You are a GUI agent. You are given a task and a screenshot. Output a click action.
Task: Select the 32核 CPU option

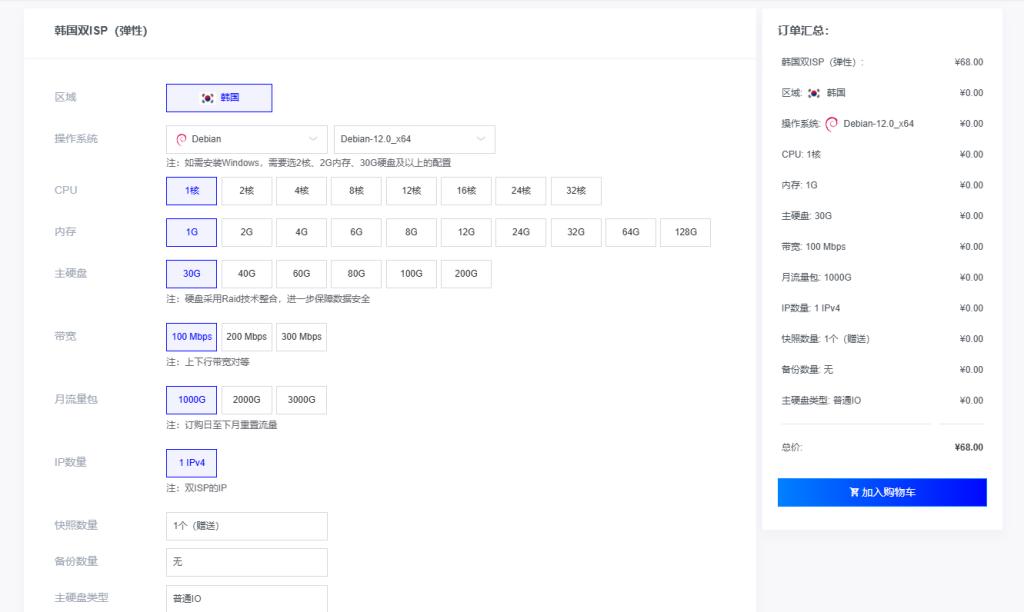pyautogui.click(x=575, y=190)
